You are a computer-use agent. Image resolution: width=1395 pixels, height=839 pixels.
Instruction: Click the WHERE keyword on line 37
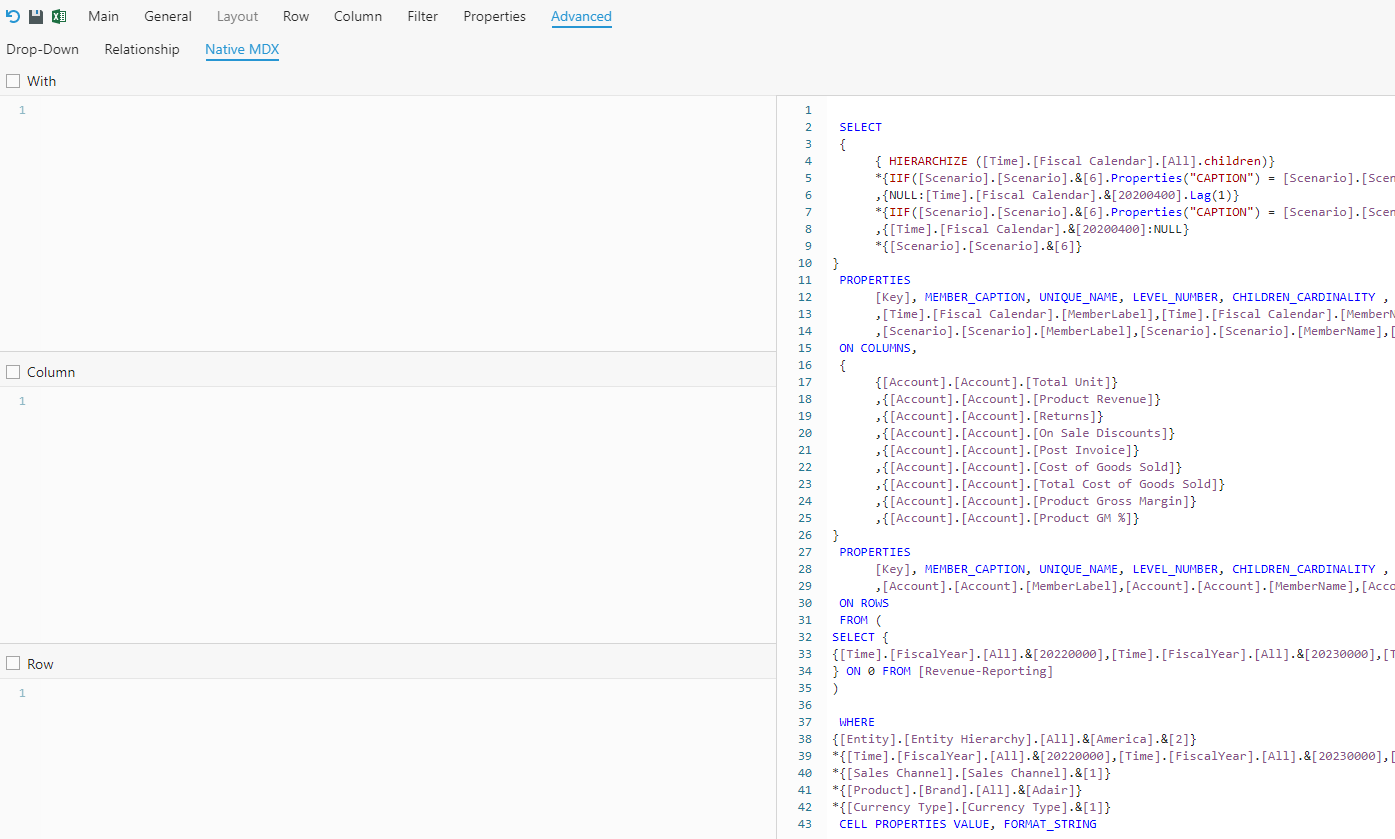point(857,722)
